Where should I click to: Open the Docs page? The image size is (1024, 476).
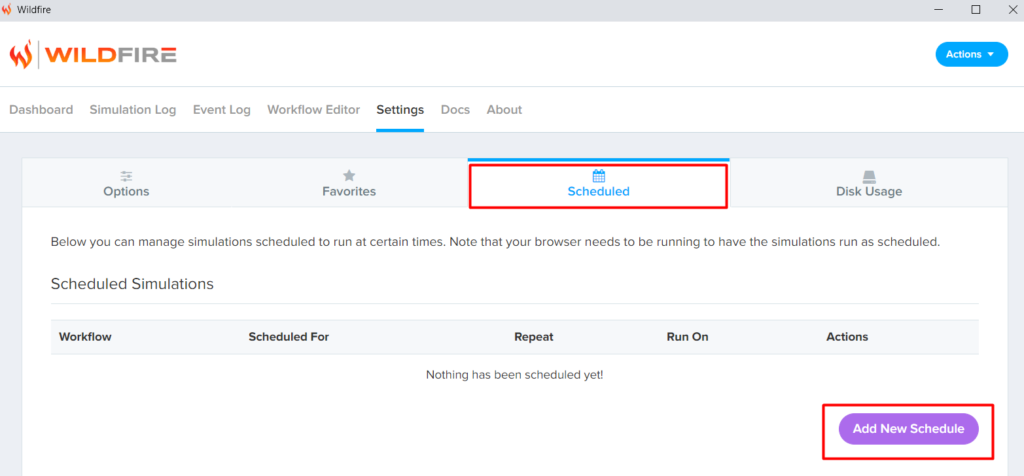tap(455, 110)
